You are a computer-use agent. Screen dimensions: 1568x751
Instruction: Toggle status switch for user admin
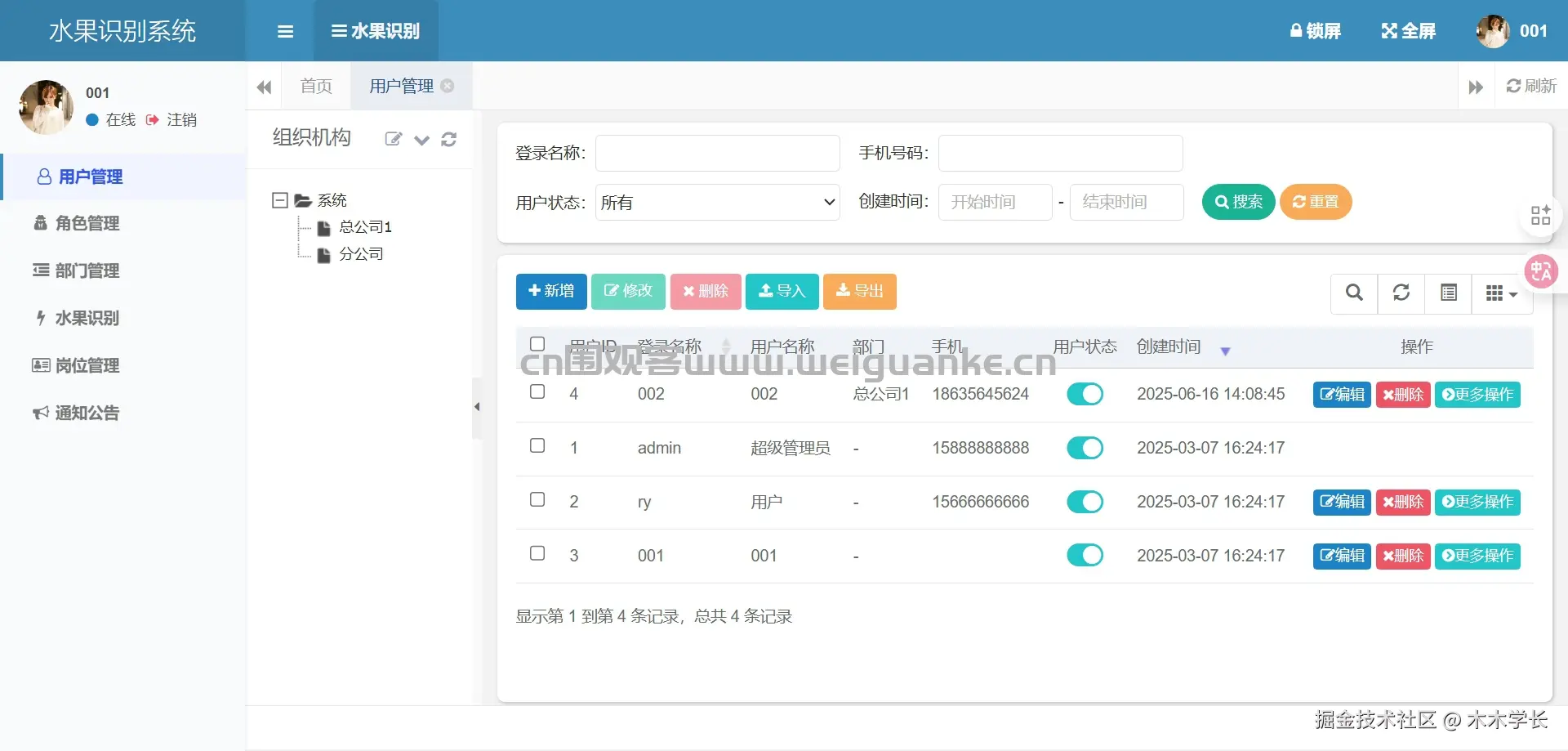(1085, 448)
